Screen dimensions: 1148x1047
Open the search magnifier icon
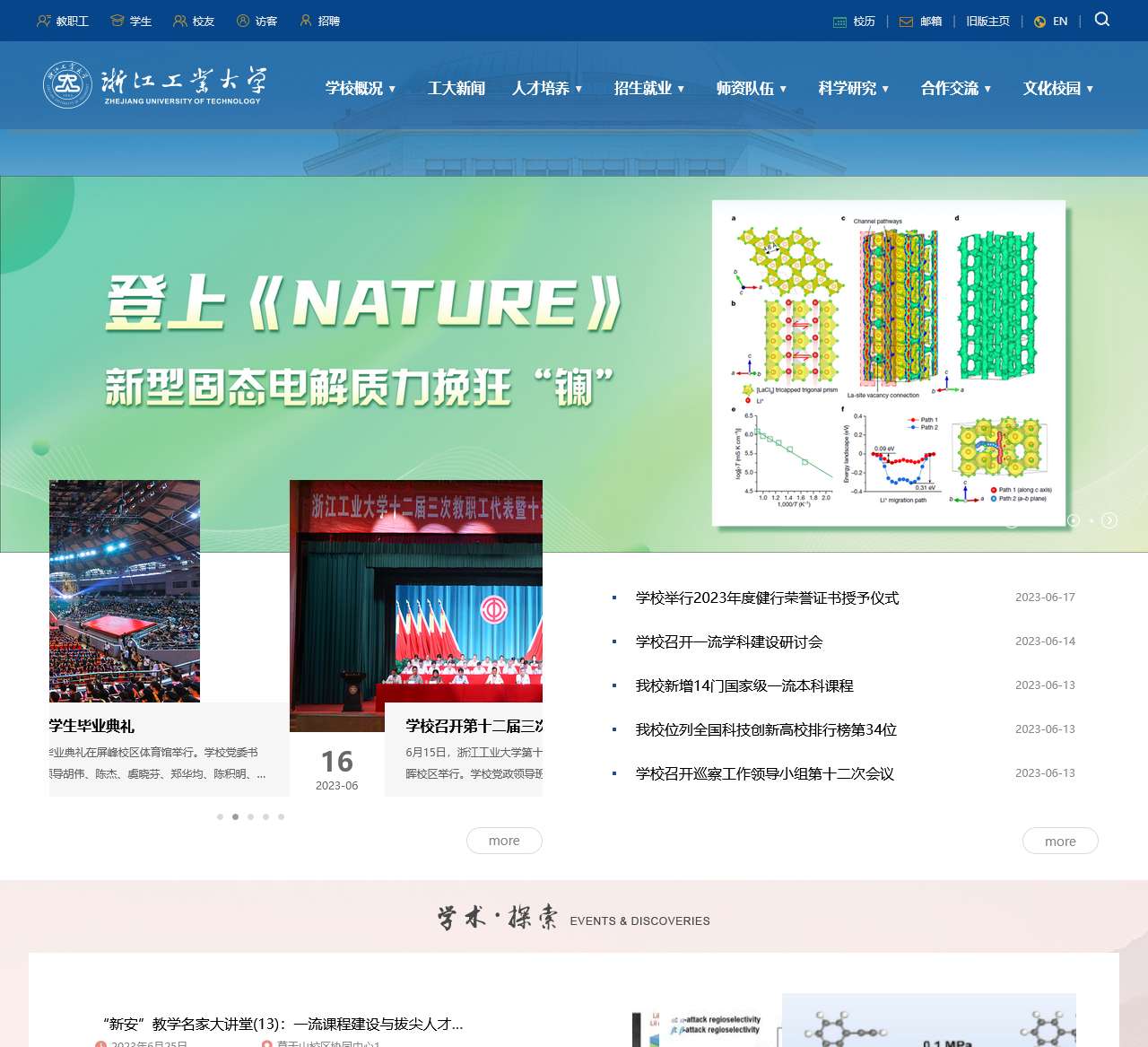(1102, 20)
